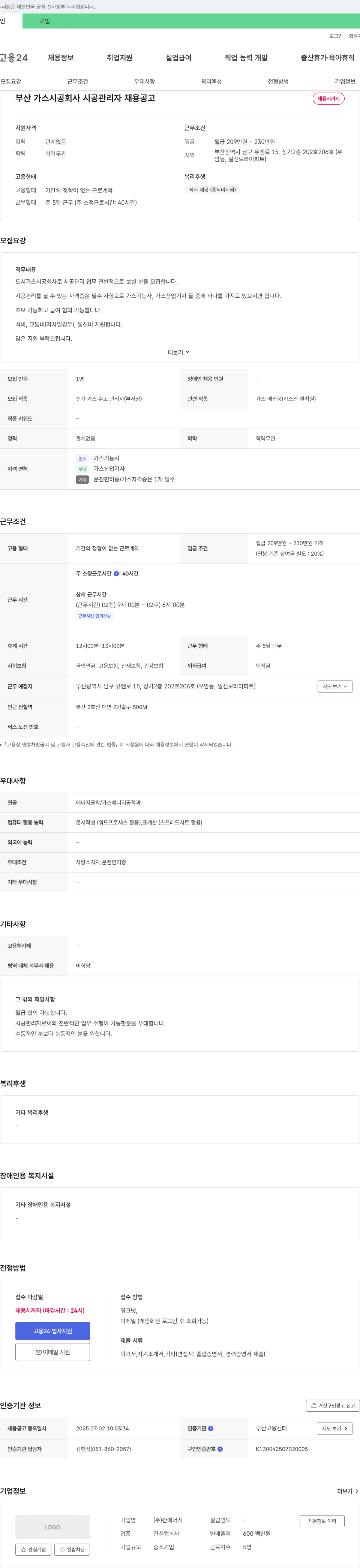This screenshot has height=1568, width=360.
Task: Expand 지도 보기 dropdown for 근무 예정지
Action: point(334,686)
